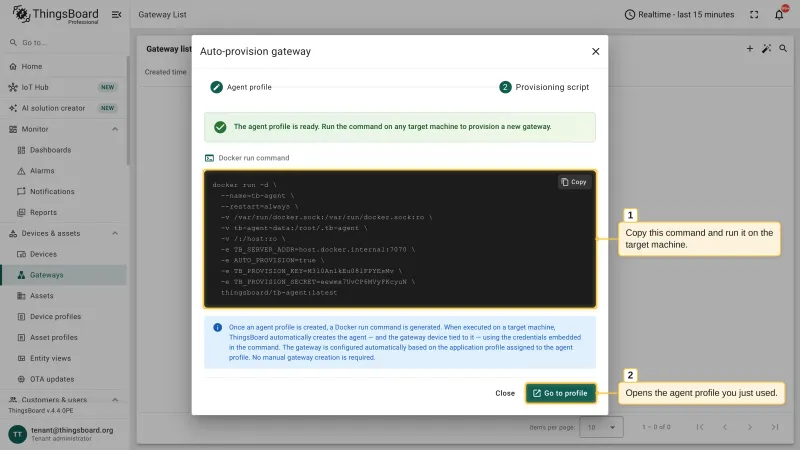Collapse the Monitor section chevron
Image resolution: width=800 pixels, height=450 pixels.
(x=115, y=129)
